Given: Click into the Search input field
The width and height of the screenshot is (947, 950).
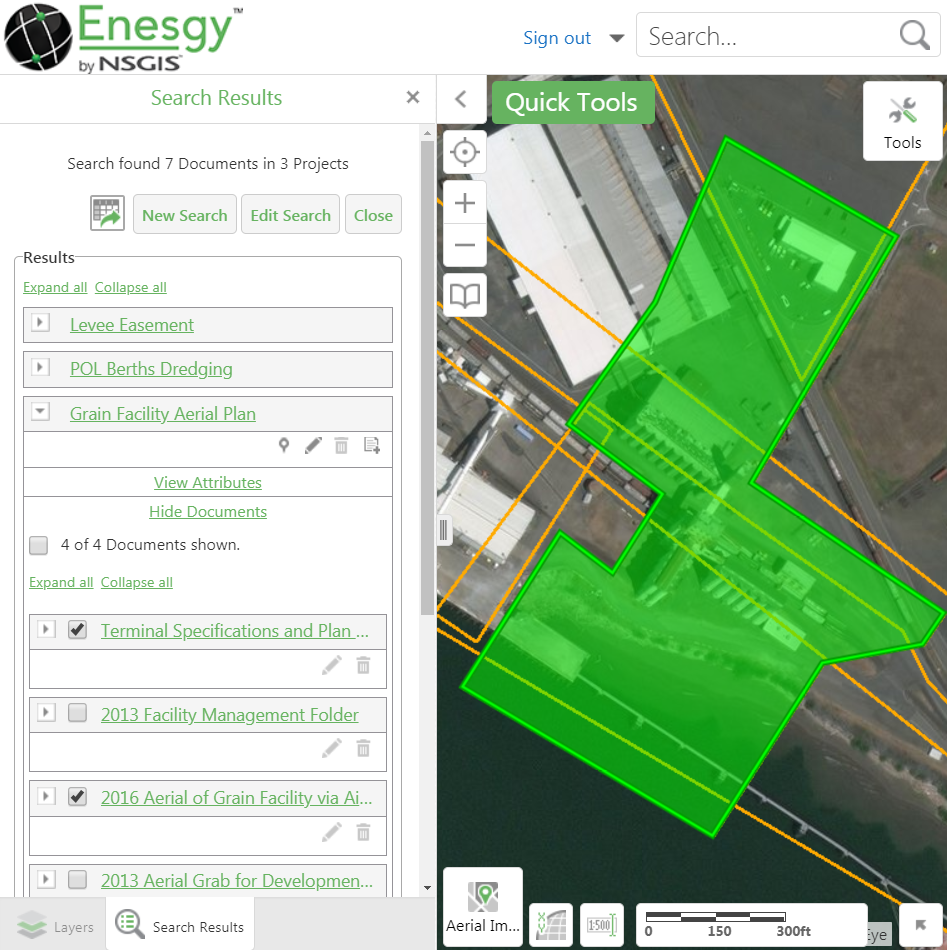Looking at the screenshot, I should [x=769, y=36].
